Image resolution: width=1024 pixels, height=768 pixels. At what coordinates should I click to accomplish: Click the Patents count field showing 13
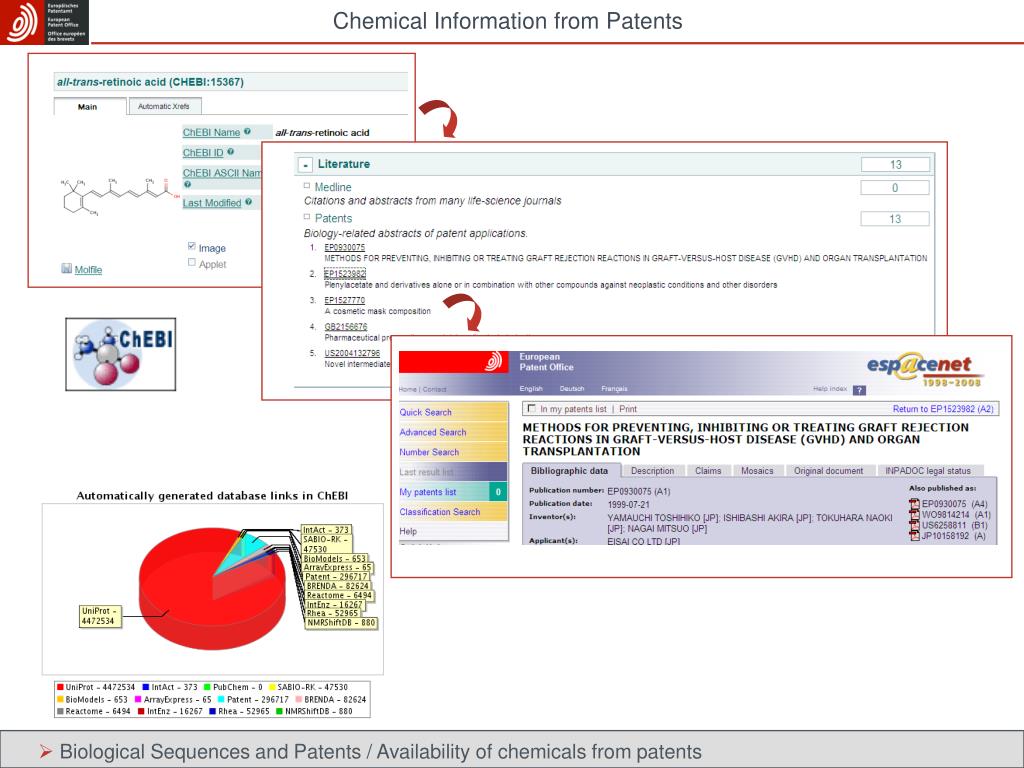[x=895, y=219]
